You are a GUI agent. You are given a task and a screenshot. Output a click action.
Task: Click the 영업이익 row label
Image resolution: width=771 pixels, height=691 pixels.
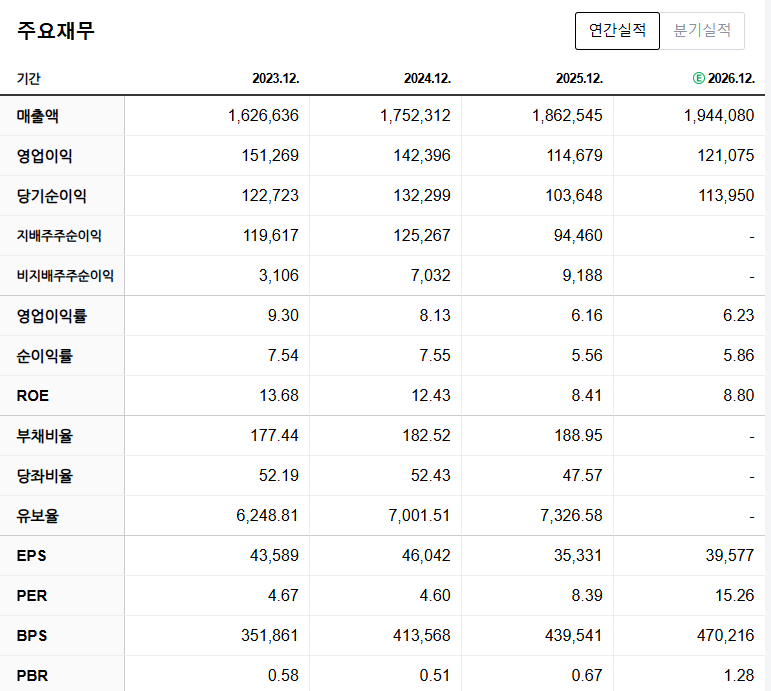(x=45, y=156)
